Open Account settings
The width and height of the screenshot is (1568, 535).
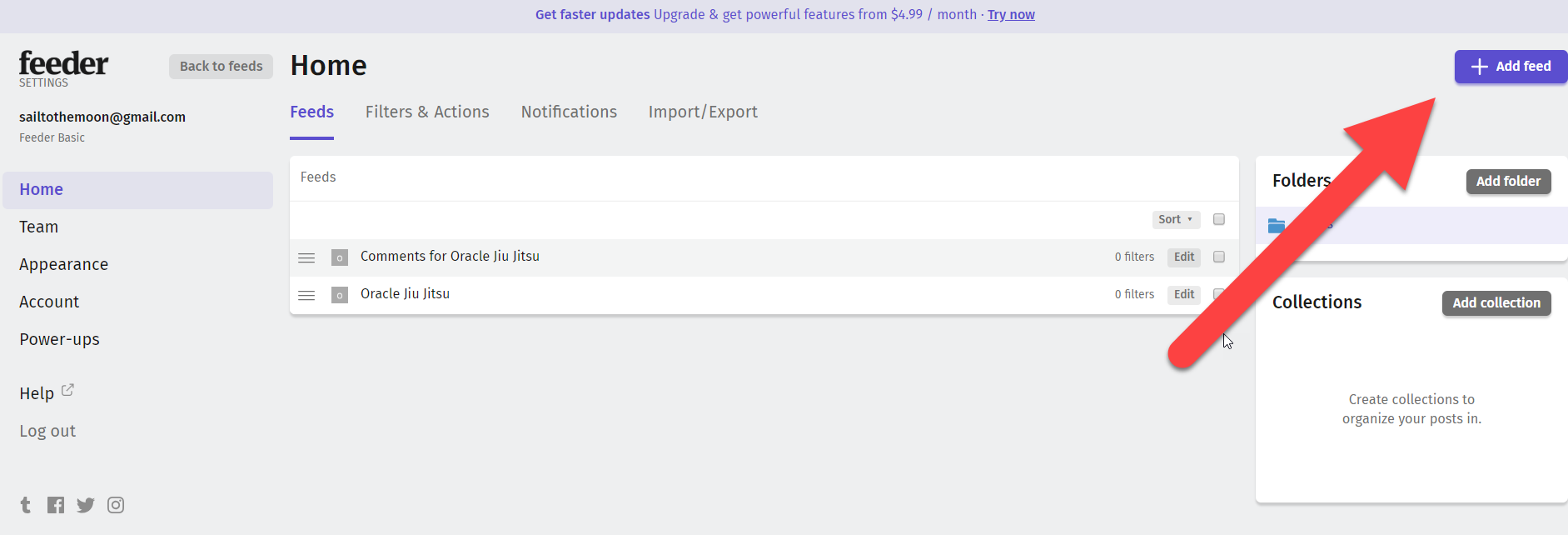(49, 302)
